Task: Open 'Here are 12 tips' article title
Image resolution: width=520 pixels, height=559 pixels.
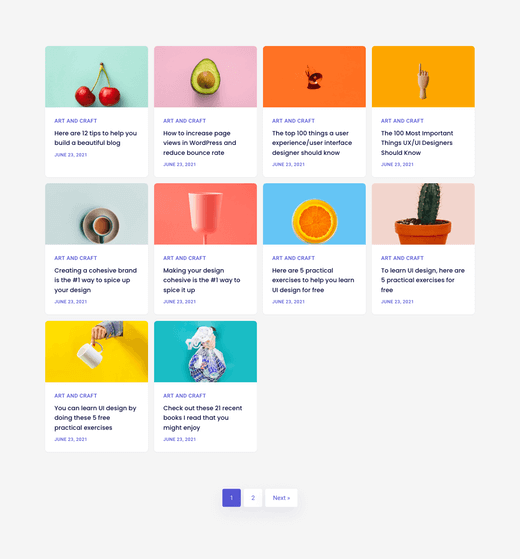Action: click(x=96, y=138)
